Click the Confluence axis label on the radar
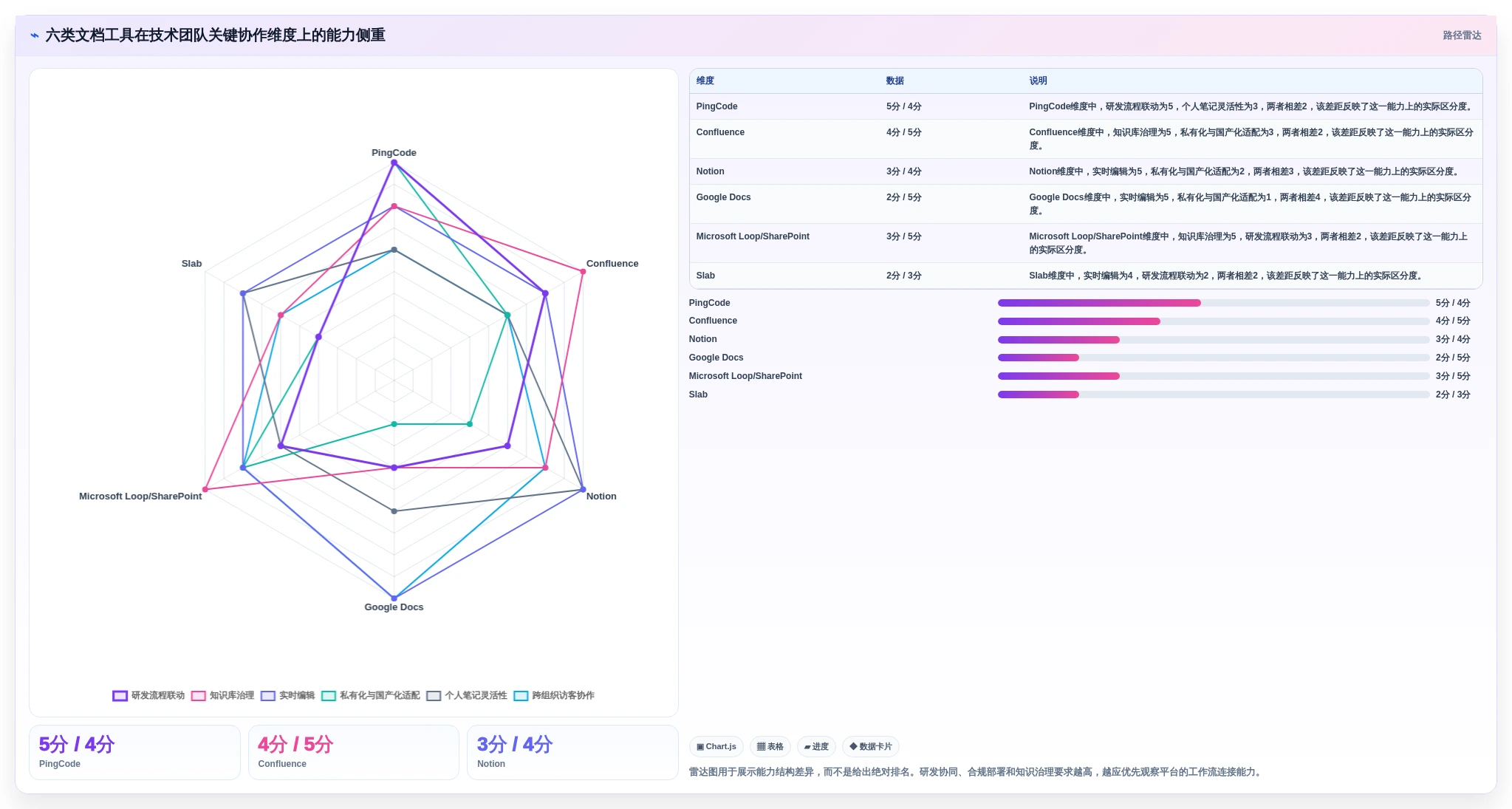This screenshot has width=1512, height=809. point(612,264)
